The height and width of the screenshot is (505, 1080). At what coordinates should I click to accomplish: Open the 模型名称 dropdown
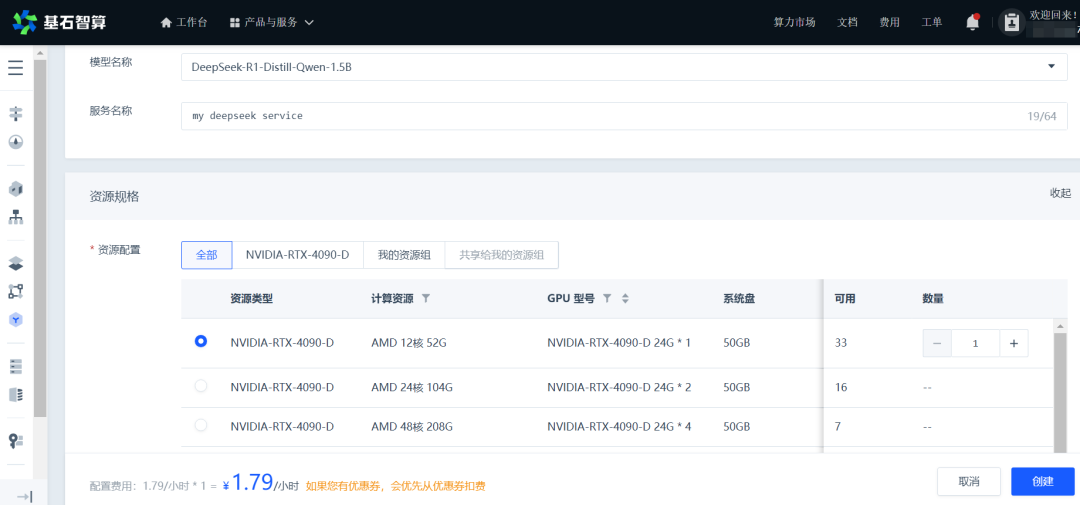624,67
